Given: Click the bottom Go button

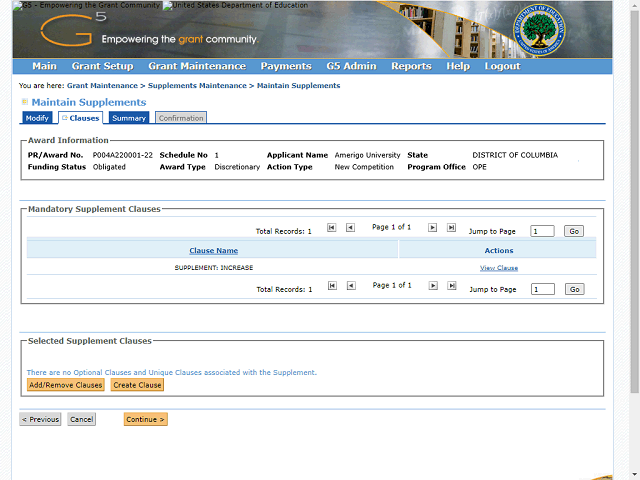Looking at the screenshot, I should [575, 289].
